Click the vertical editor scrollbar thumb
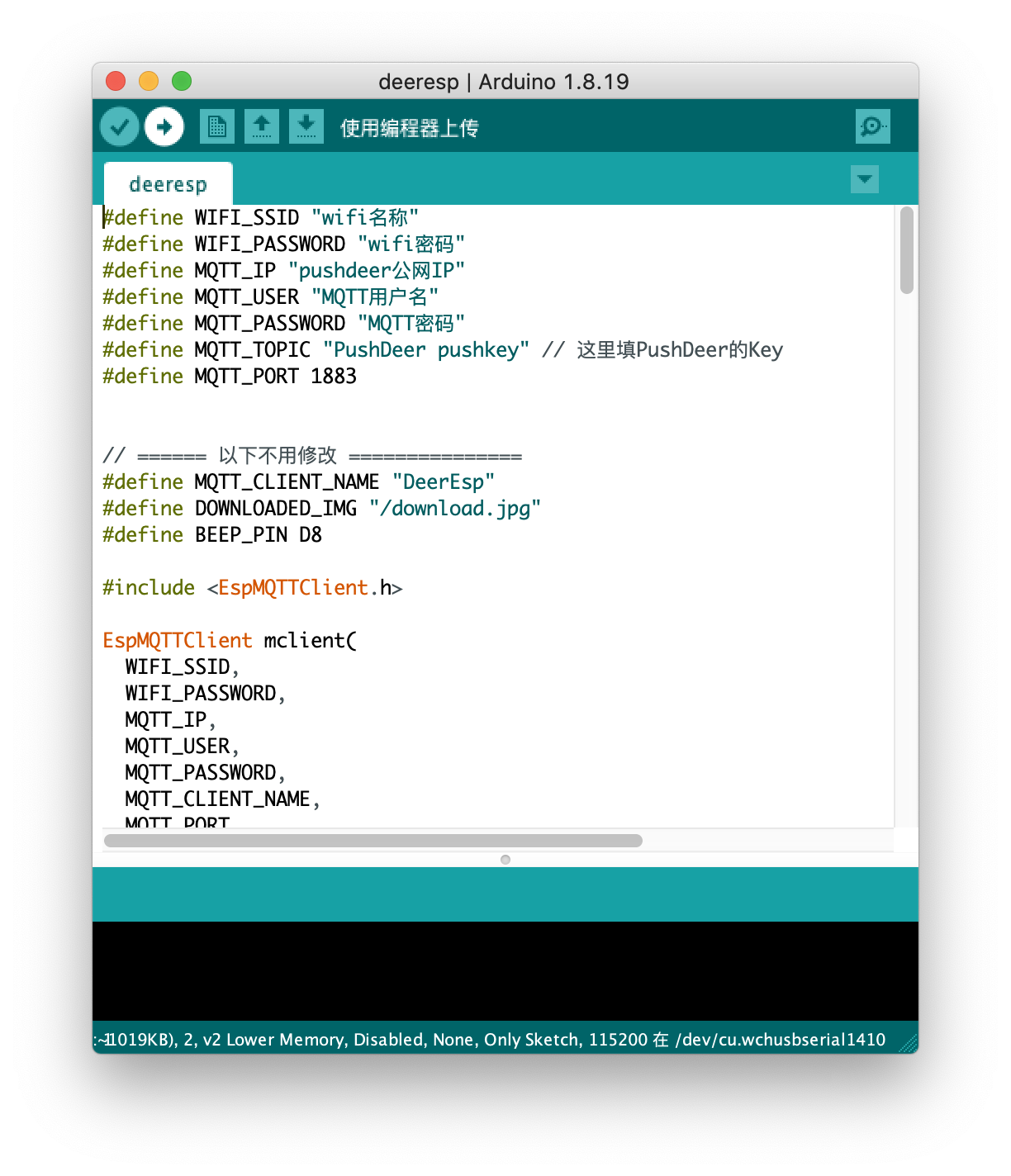The width and height of the screenshot is (1011, 1176). pyautogui.click(x=907, y=250)
